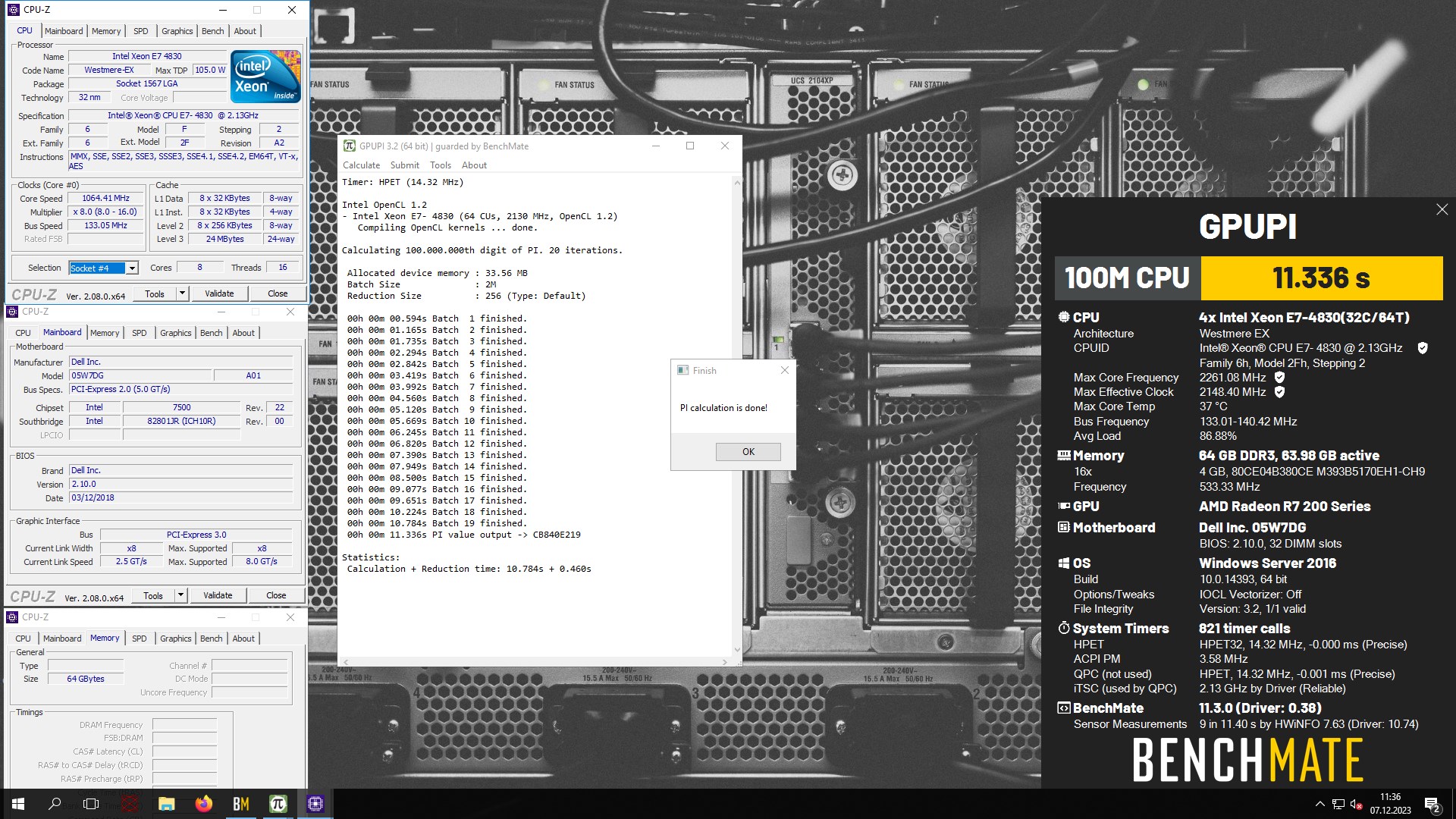The image size is (1456, 819).
Task: Select the SPD tab in top CPU-Z window
Action: [x=141, y=31]
